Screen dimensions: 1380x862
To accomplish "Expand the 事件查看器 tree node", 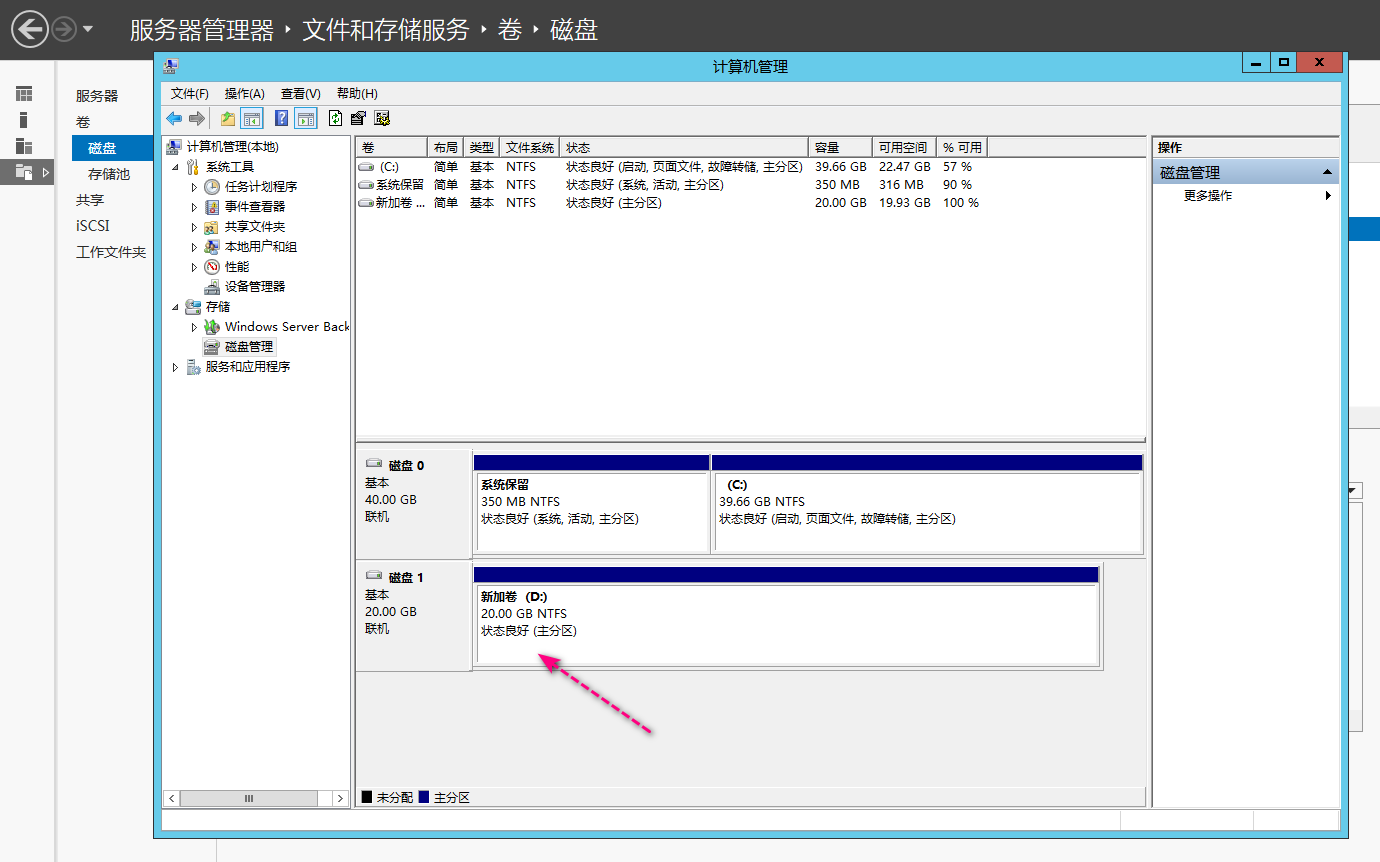I will 194,207.
